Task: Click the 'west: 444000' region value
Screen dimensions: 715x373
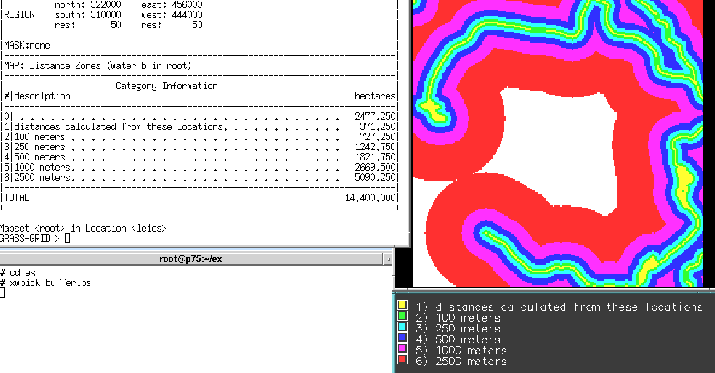Action: [172, 15]
